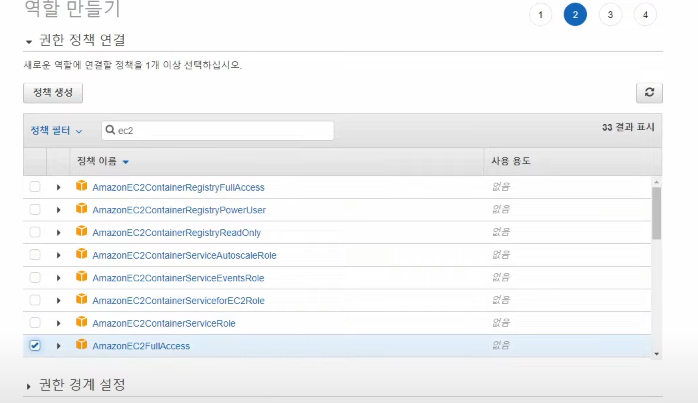Click the policy list scroll down arrow
Screen dimensions: 698x403
657,354
